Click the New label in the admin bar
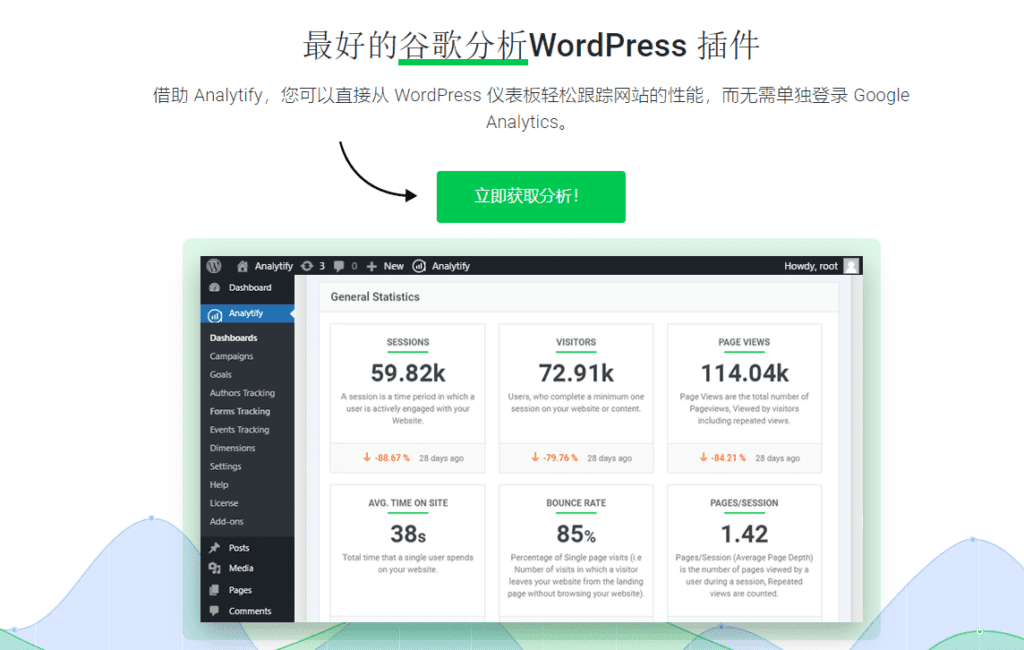 (393, 266)
